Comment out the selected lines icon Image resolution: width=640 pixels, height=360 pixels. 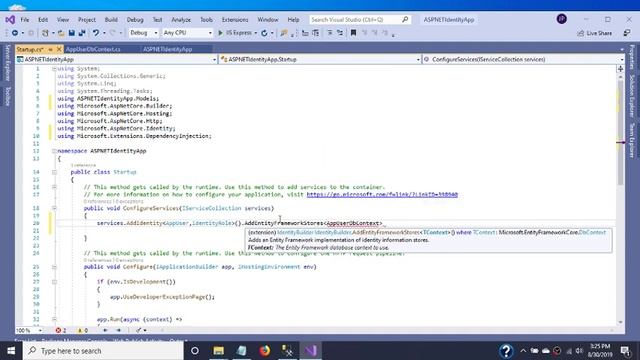click(x=330, y=33)
